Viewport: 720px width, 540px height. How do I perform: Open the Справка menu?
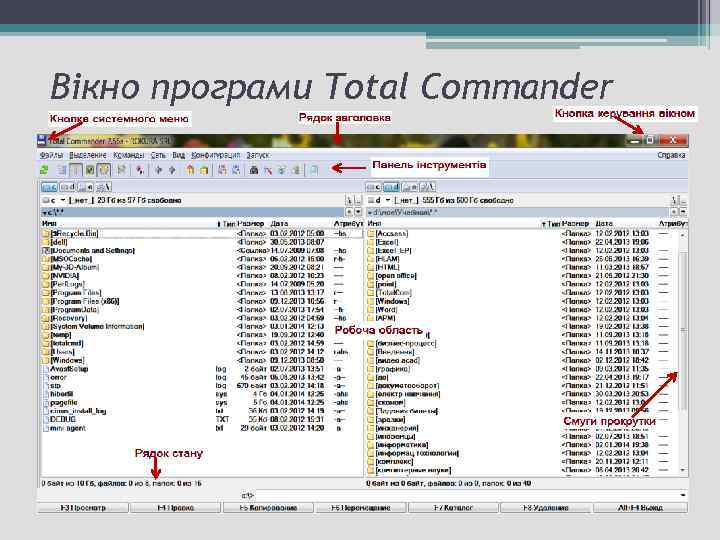tap(671, 155)
